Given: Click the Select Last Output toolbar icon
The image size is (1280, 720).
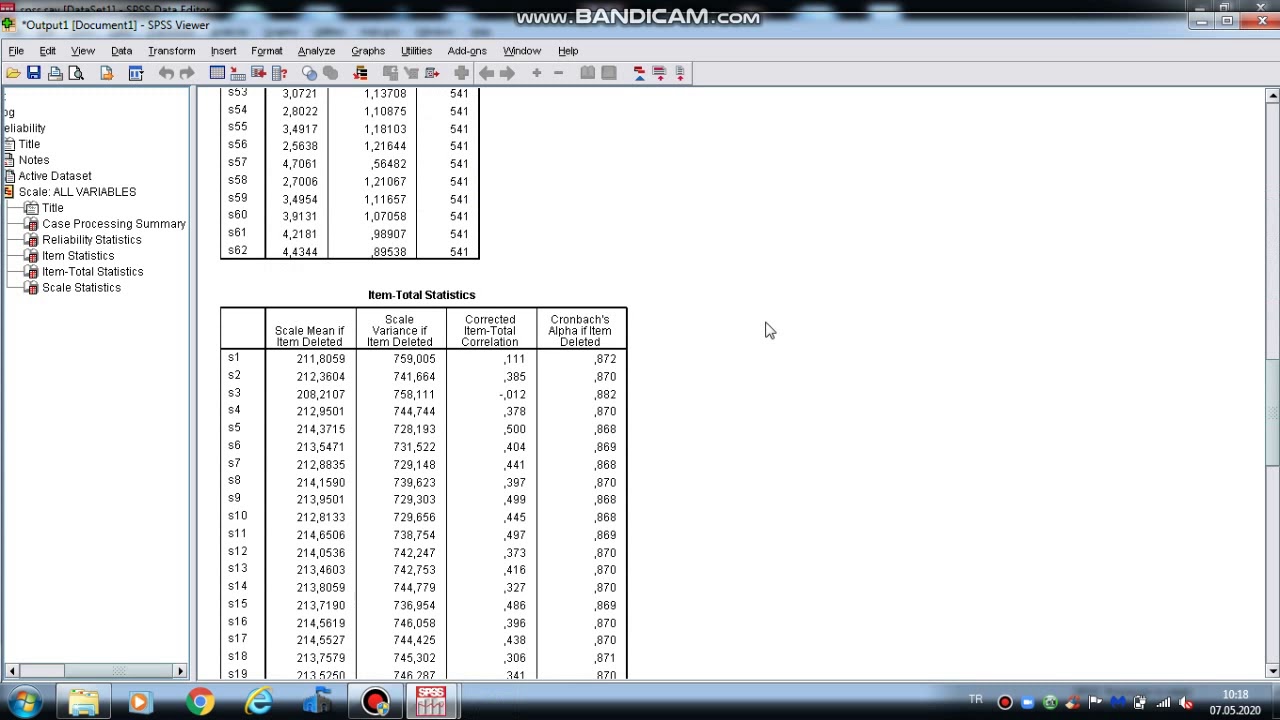Looking at the screenshot, I should [360, 73].
